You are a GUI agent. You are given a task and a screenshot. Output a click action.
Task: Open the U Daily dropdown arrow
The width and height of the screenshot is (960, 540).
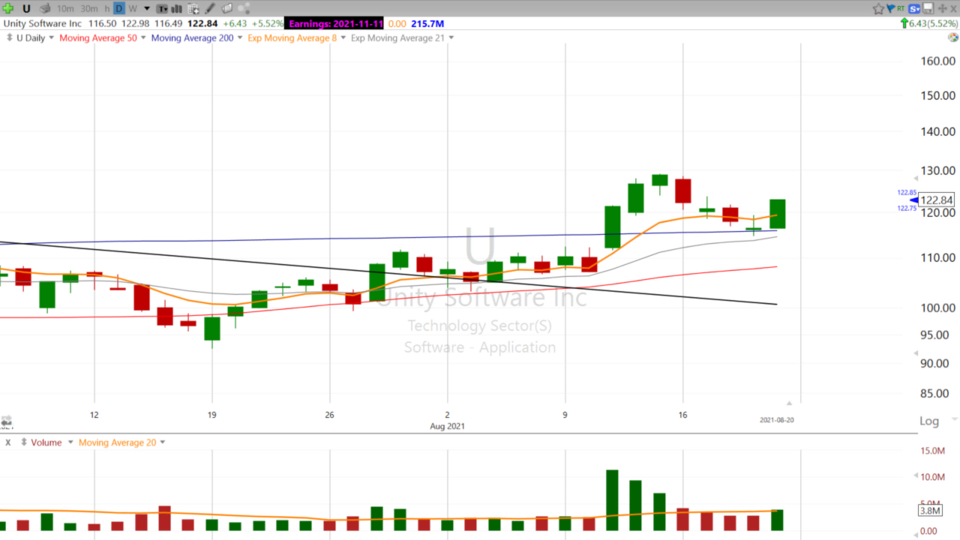coord(51,38)
